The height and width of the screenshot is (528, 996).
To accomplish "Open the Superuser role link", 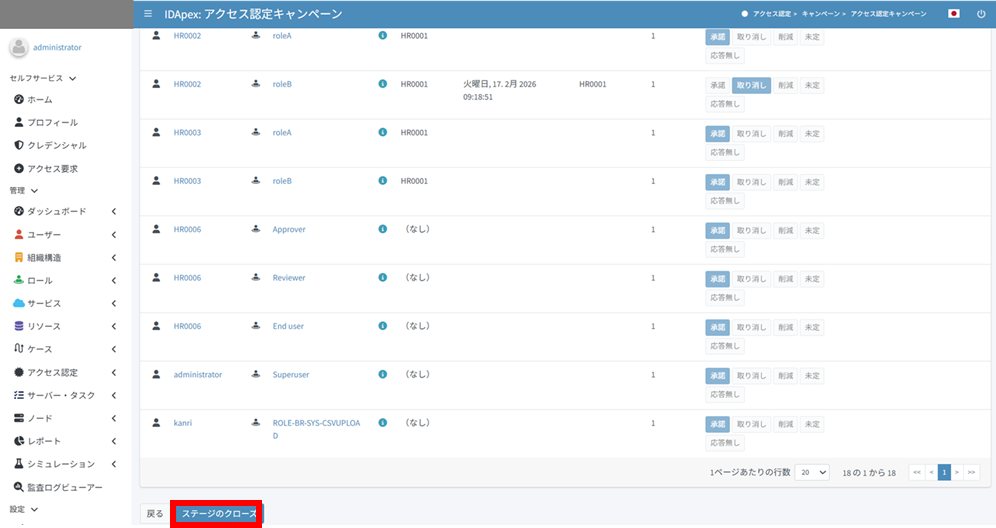I will point(291,374).
